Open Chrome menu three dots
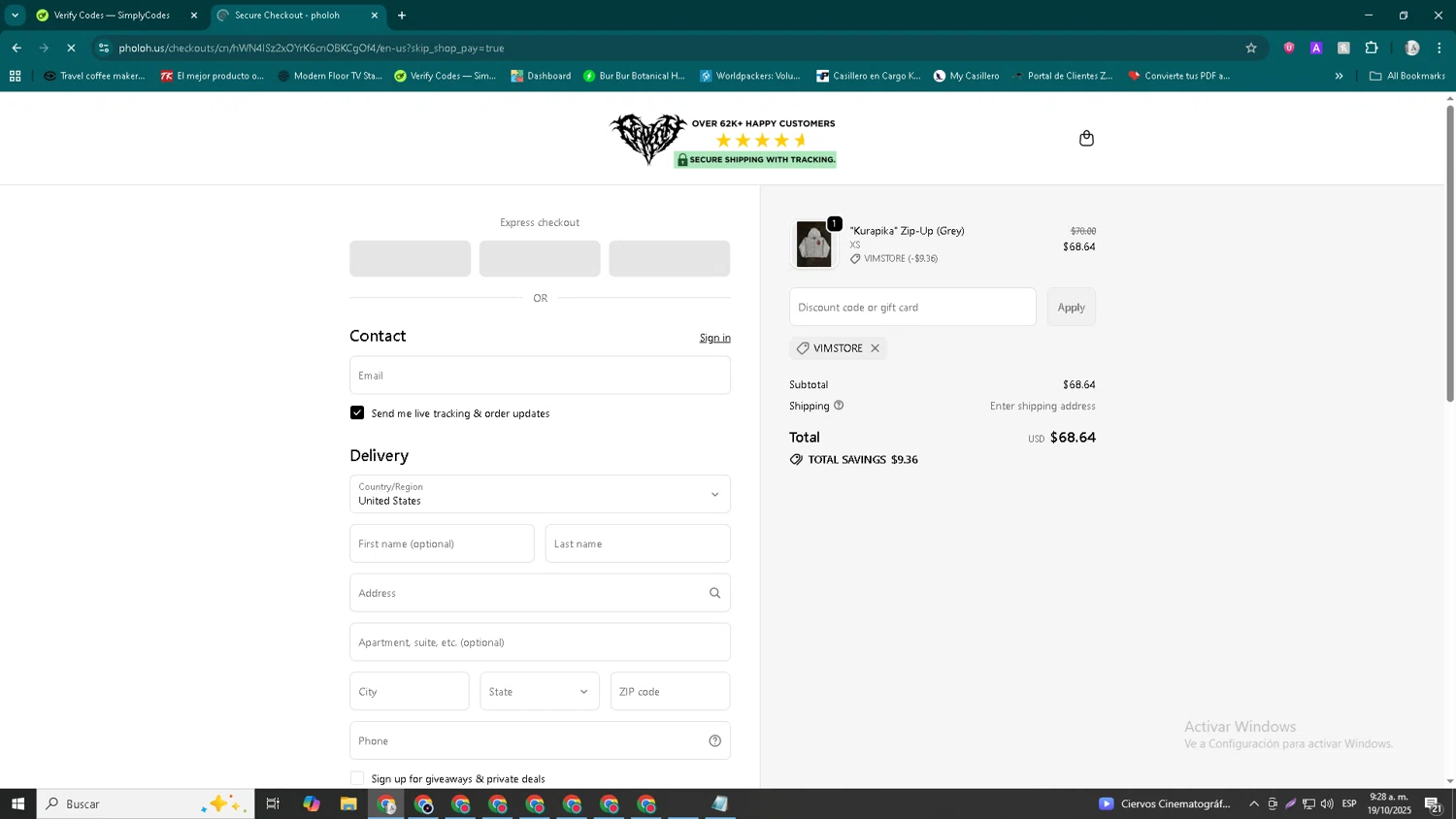 coord(1439,48)
